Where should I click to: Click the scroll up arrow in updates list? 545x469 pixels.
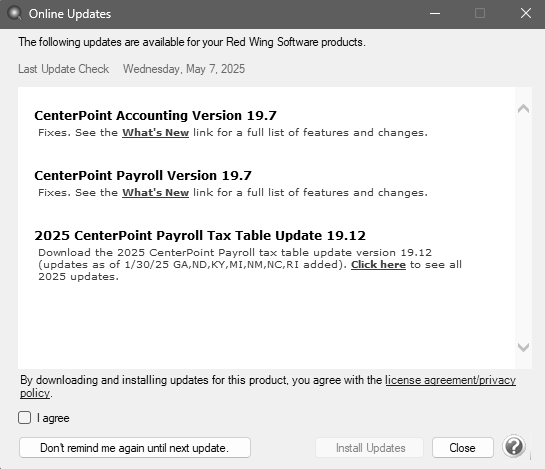pyautogui.click(x=523, y=109)
